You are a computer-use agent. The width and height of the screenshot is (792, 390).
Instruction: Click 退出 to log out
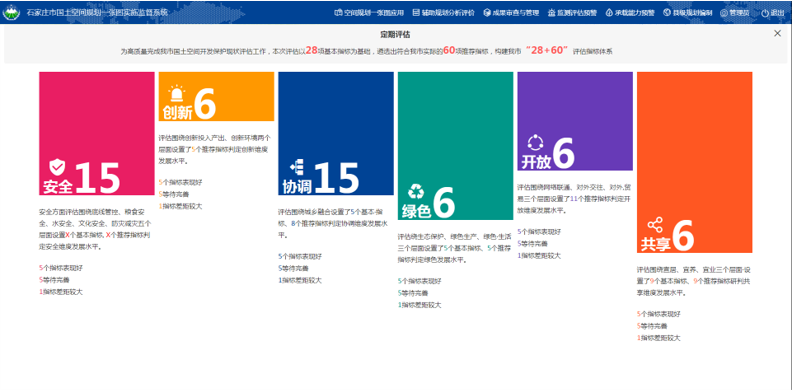pyautogui.click(x=772, y=13)
